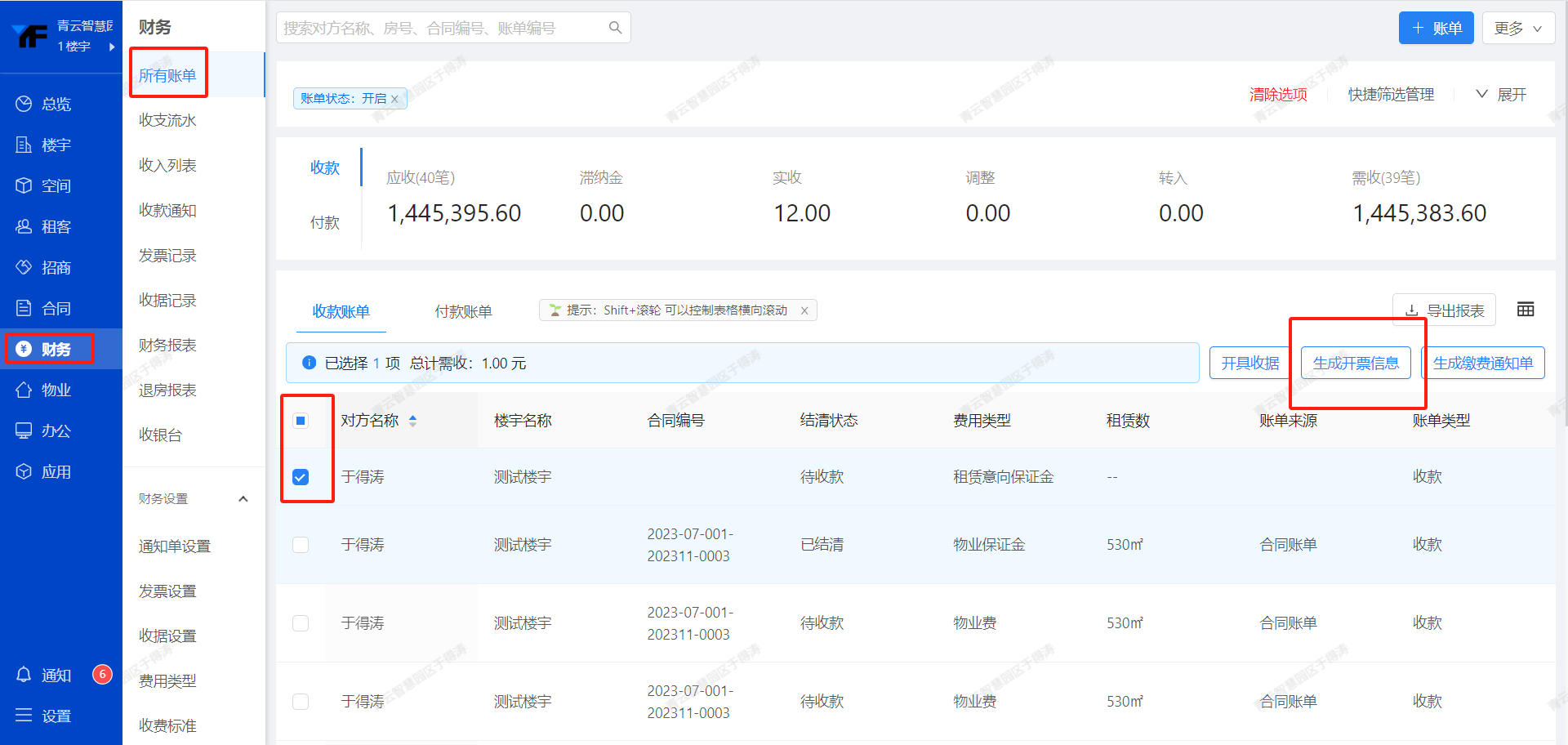Screen dimensions: 1568x745
Task: Open table column settings icon
Action: point(1525,310)
